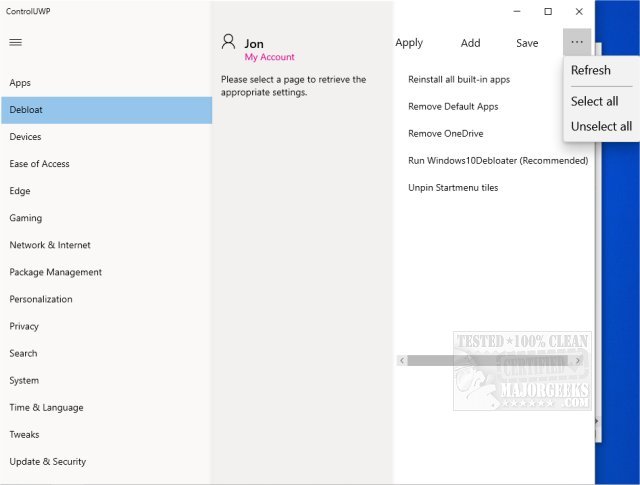Screen dimensions: 640x485
Task: Switch to the Privacy category
Action: (x=24, y=326)
